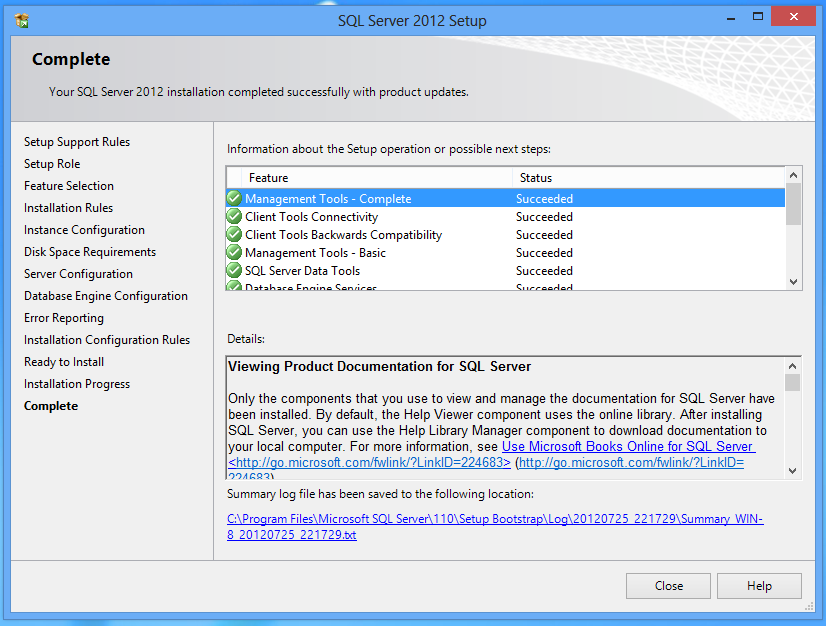Select the SQL Server Data Tools row
The width and height of the screenshot is (826, 626).
[x=506, y=271]
